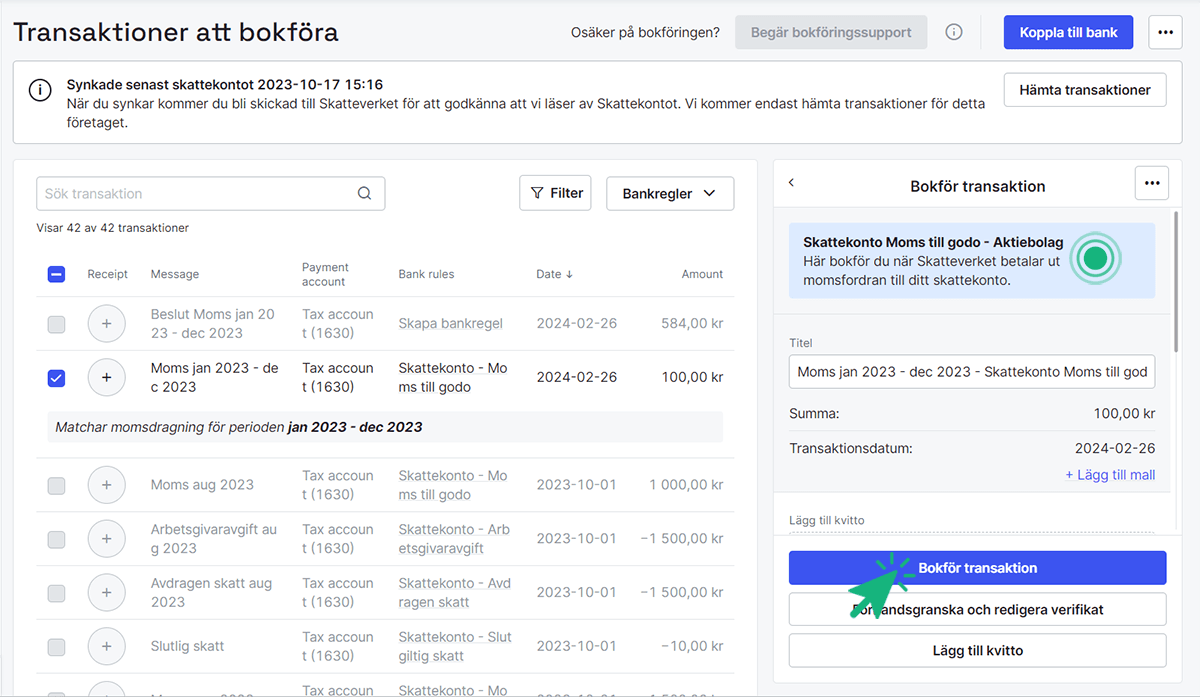The width and height of the screenshot is (1200, 697).
Task: Add receipt for Beslut Moms jan 2023 row
Action: click(107, 324)
